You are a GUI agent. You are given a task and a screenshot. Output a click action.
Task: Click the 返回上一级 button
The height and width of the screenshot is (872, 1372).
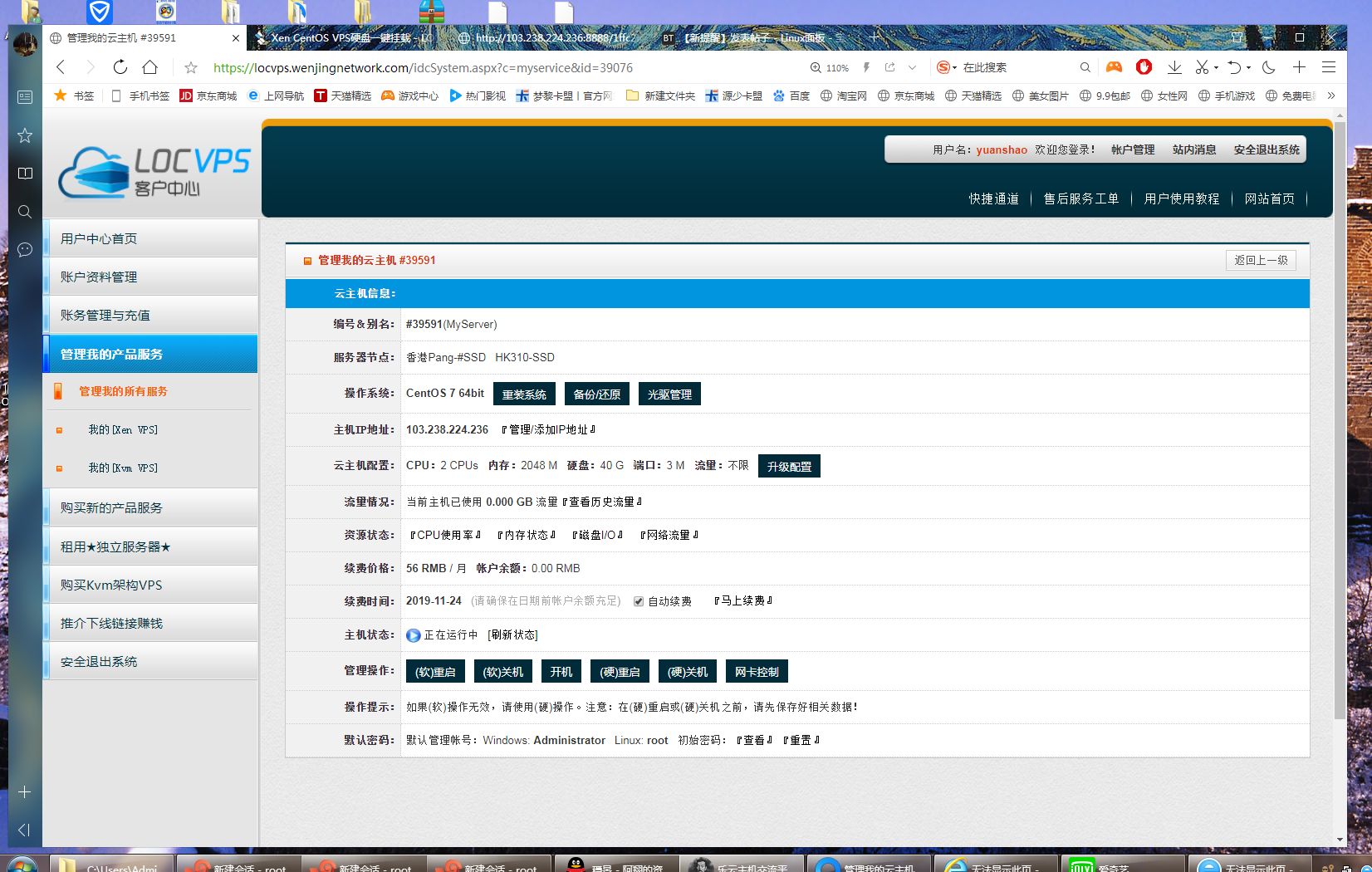pyautogui.click(x=1261, y=260)
